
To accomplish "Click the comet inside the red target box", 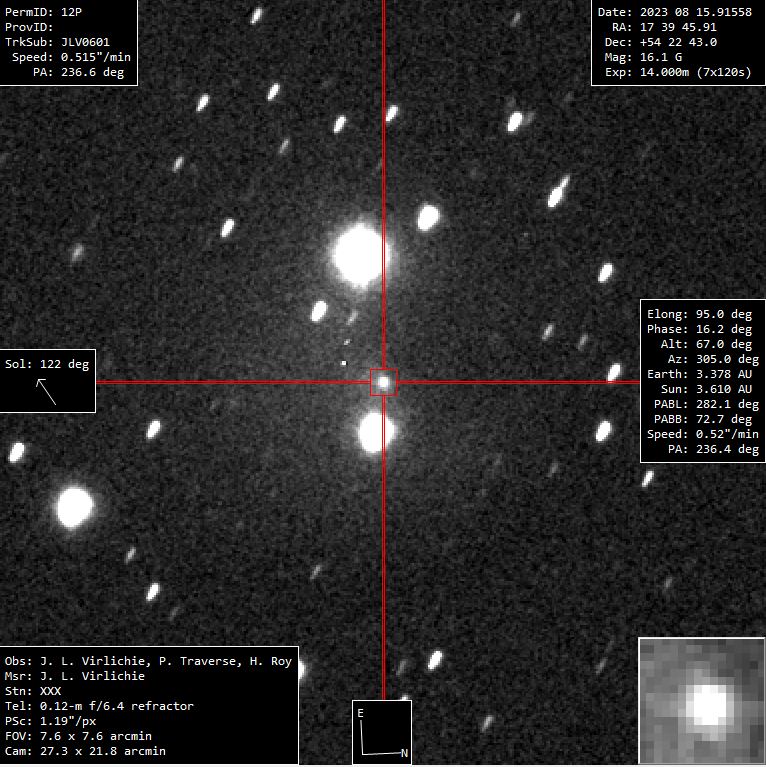I will pos(383,382).
